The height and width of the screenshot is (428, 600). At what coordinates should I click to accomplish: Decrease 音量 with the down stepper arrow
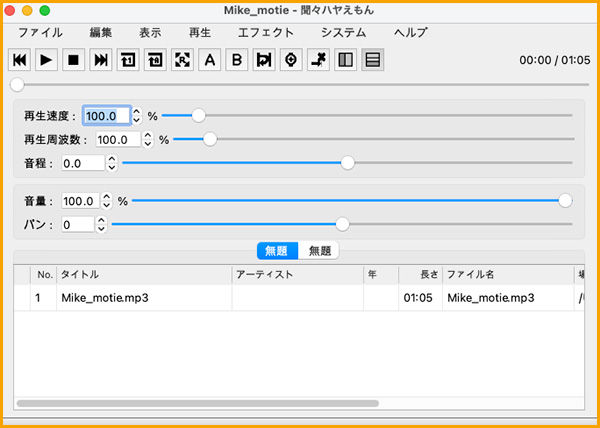click(x=107, y=205)
